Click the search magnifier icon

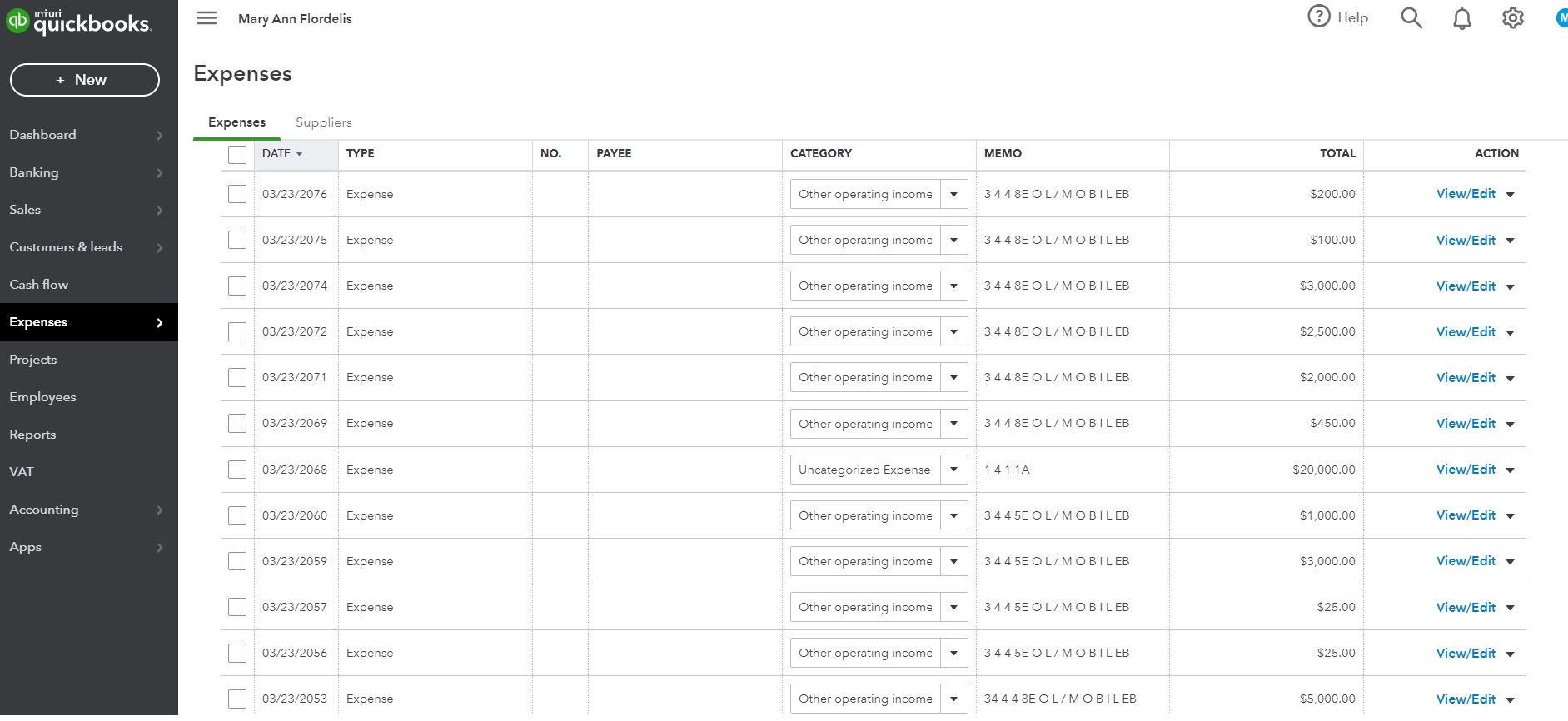[x=1411, y=18]
